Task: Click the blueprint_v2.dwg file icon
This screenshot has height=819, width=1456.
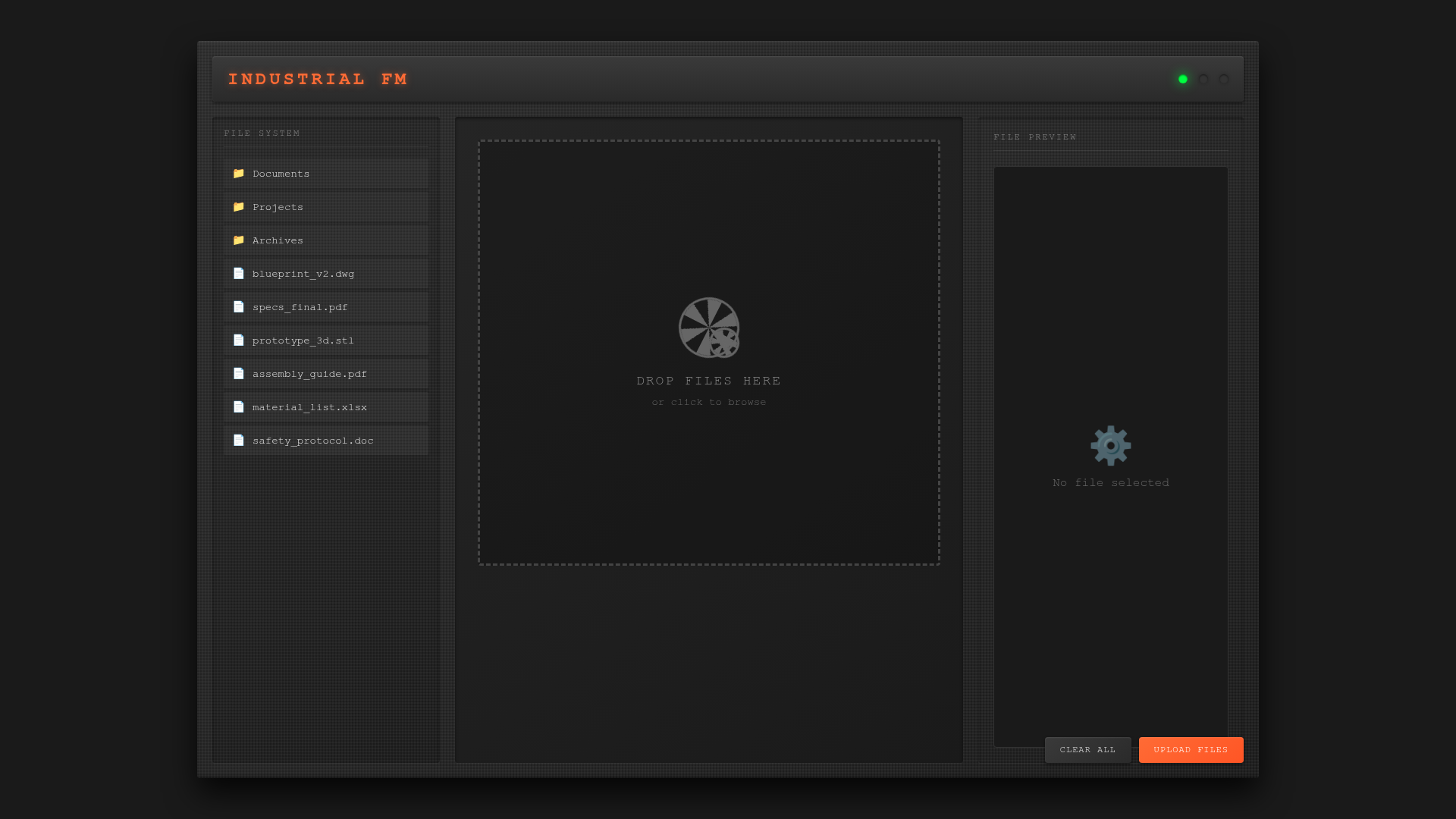Action: (x=238, y=274)
